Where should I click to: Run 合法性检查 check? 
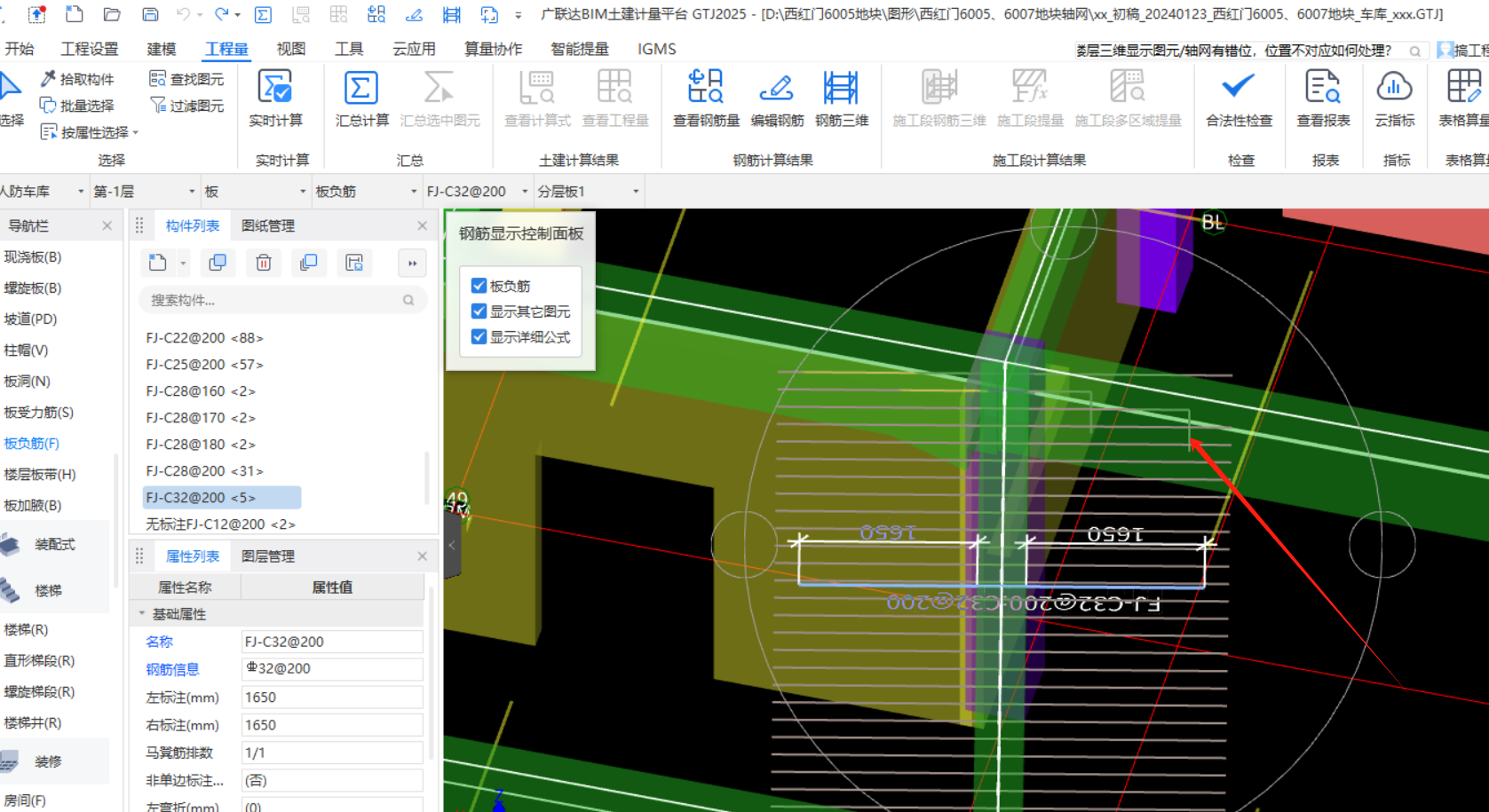(1239, 99)
